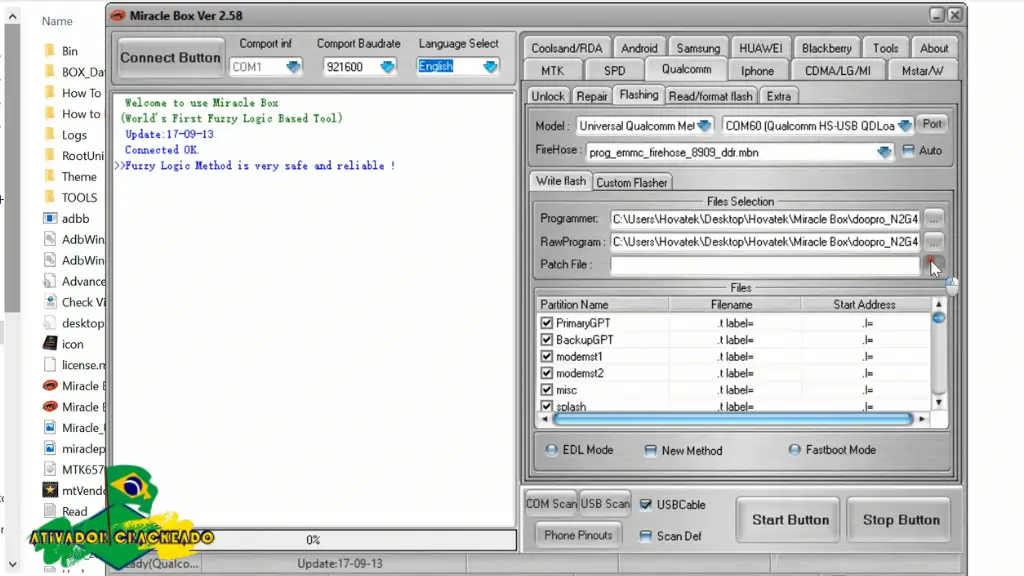
Task: Toggle the Auto firehose checkbox
Action: click(908, 151)
